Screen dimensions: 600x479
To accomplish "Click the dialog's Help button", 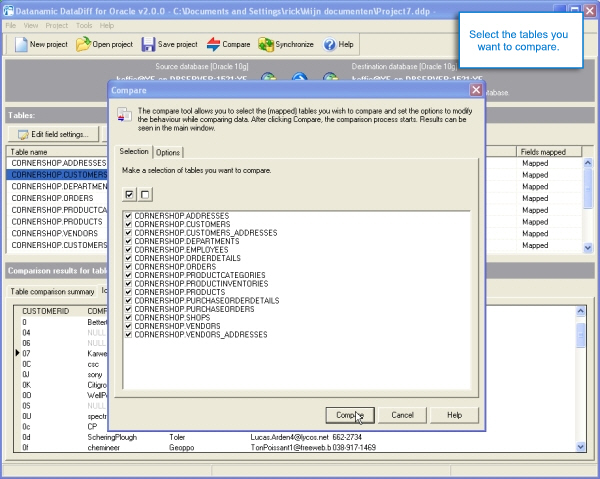I will 454,414.
